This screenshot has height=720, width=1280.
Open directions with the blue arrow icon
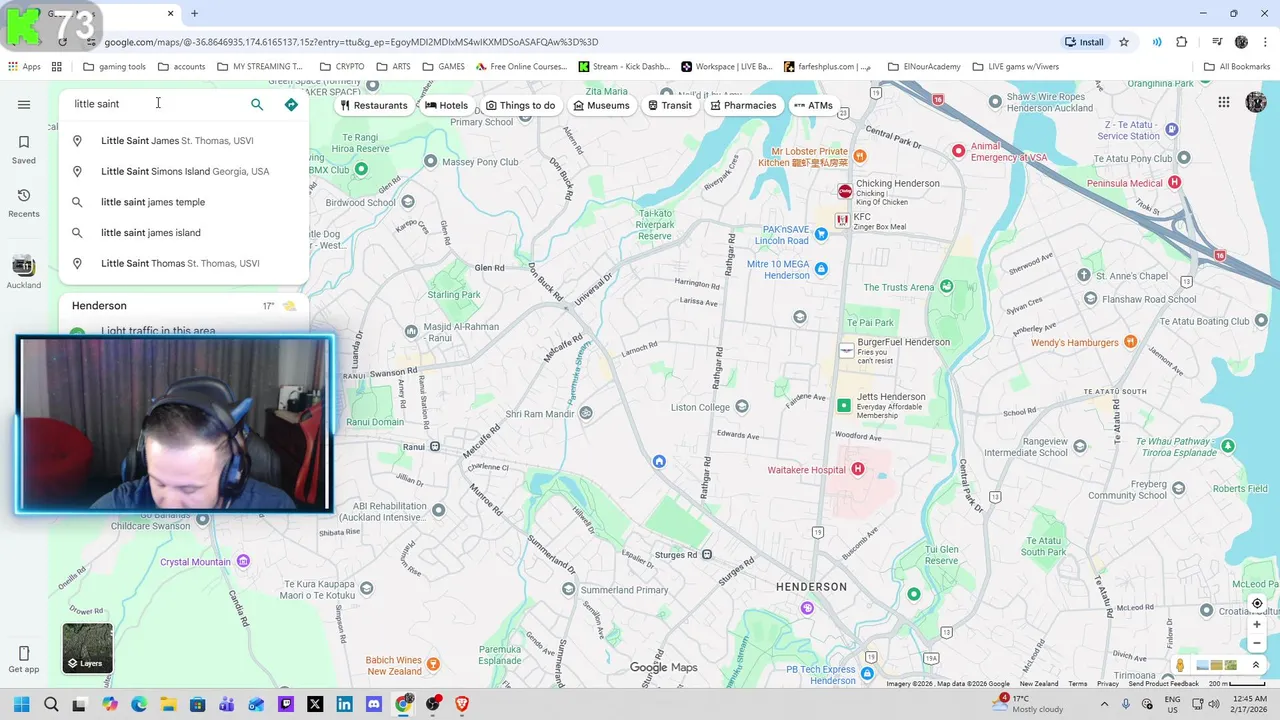click(291, 104)
